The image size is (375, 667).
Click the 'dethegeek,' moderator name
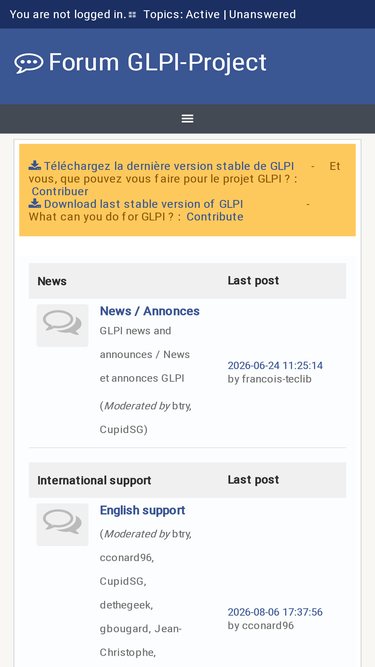(x=126, y=605)
